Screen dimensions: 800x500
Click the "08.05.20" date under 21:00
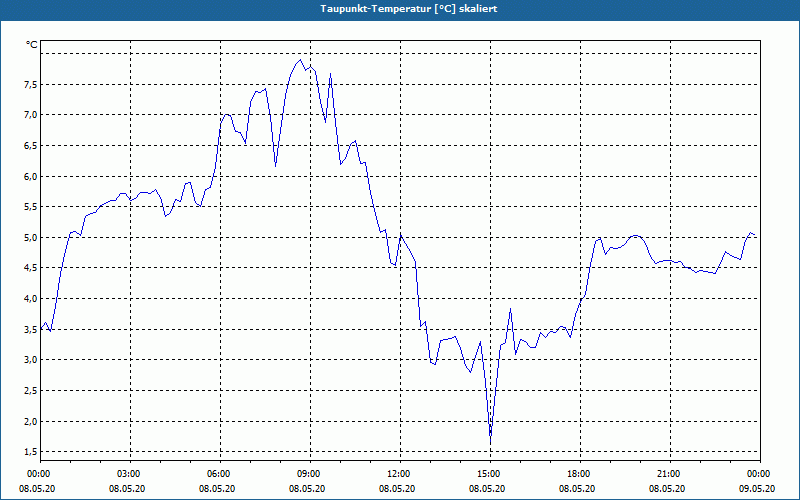(667, 489)
